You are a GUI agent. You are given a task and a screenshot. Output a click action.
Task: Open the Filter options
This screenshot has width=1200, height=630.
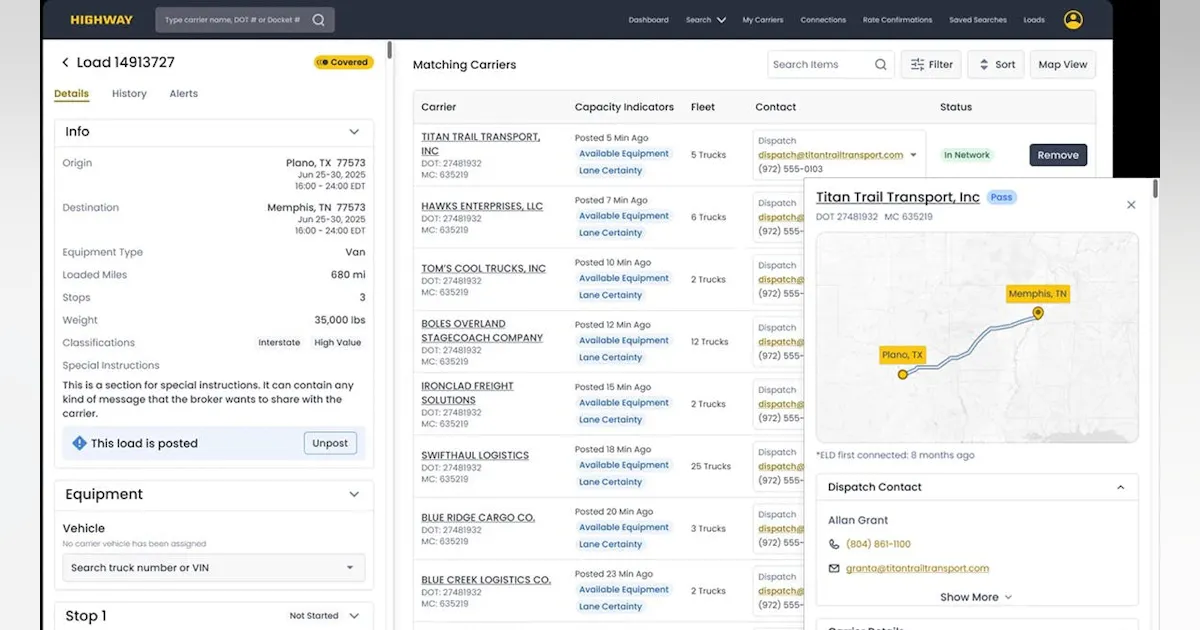coord(930,65)
